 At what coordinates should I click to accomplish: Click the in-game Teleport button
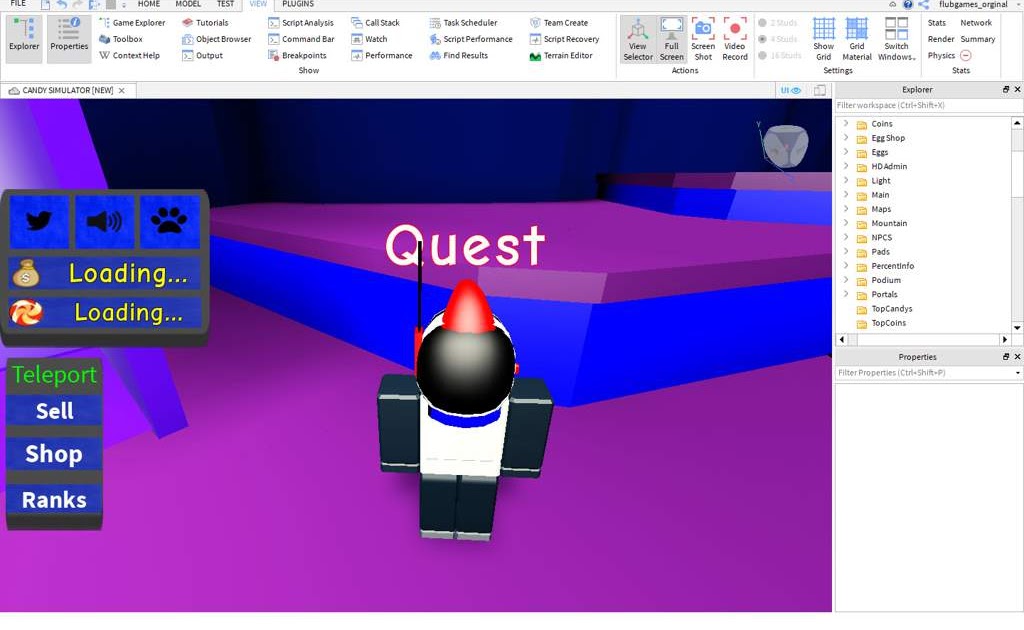54,375
